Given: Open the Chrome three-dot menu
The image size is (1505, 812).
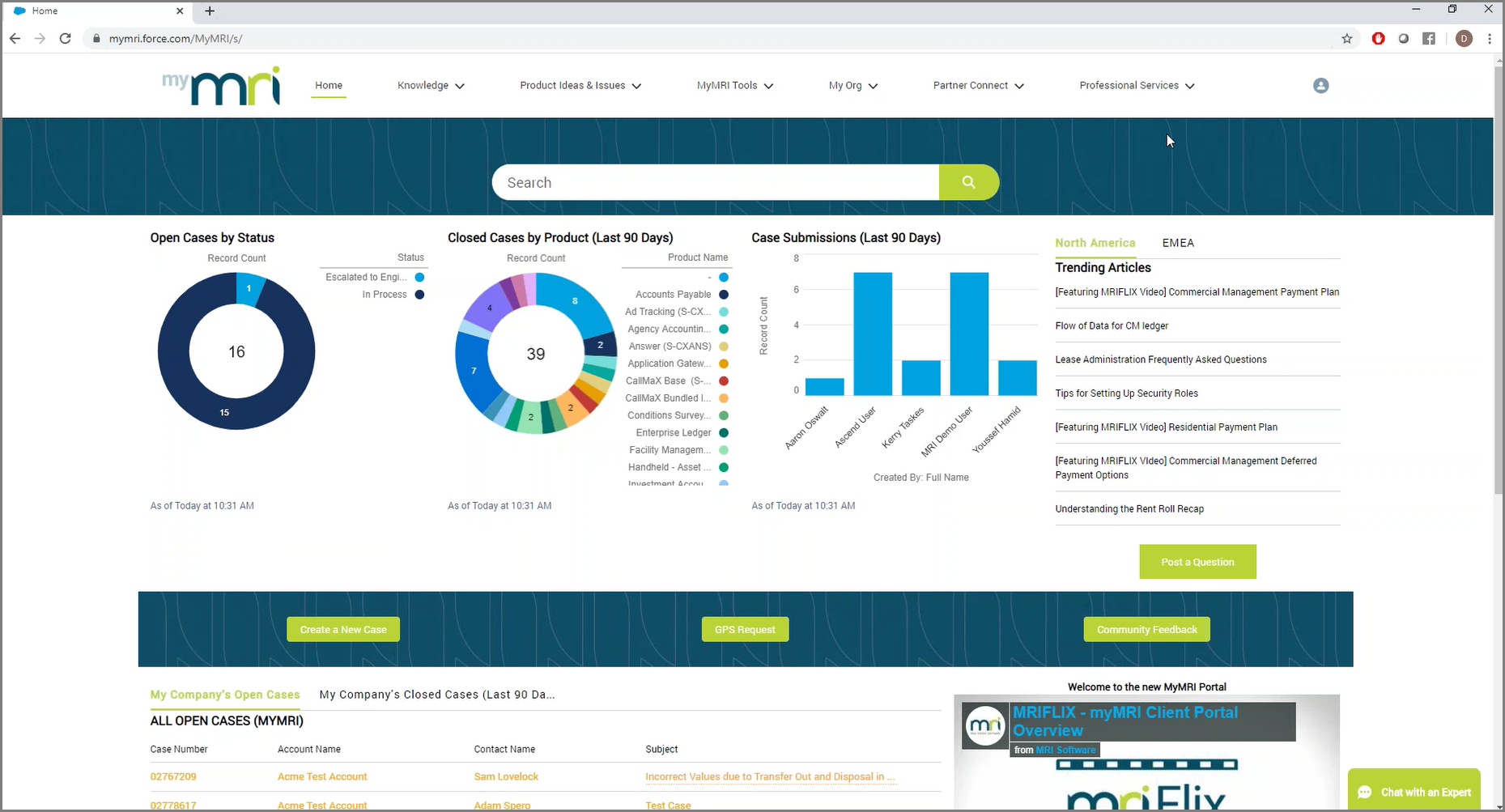Looking at the screenshot, I should click(1490, 38).
